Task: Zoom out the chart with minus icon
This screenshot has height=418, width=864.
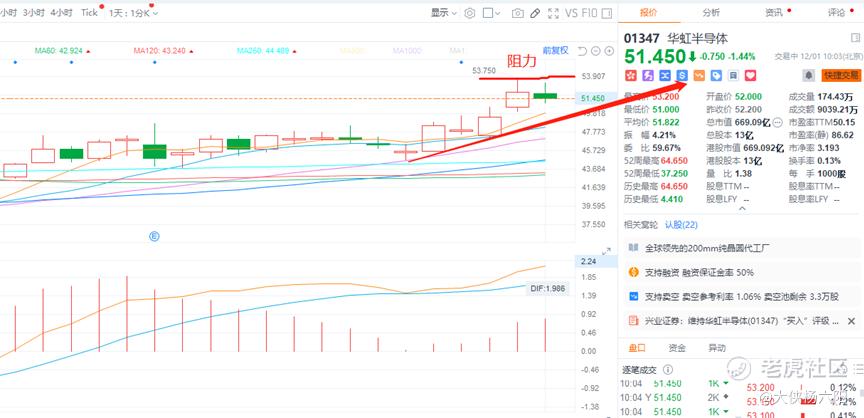Action: pyautogui.click(x=596, y=51)
